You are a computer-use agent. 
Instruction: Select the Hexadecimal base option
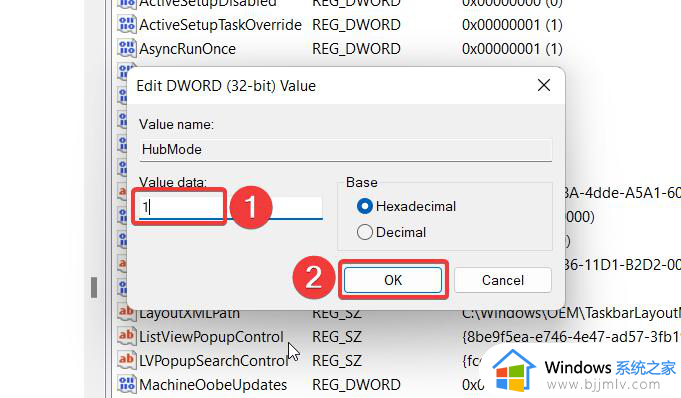click(x=406, y=206)
